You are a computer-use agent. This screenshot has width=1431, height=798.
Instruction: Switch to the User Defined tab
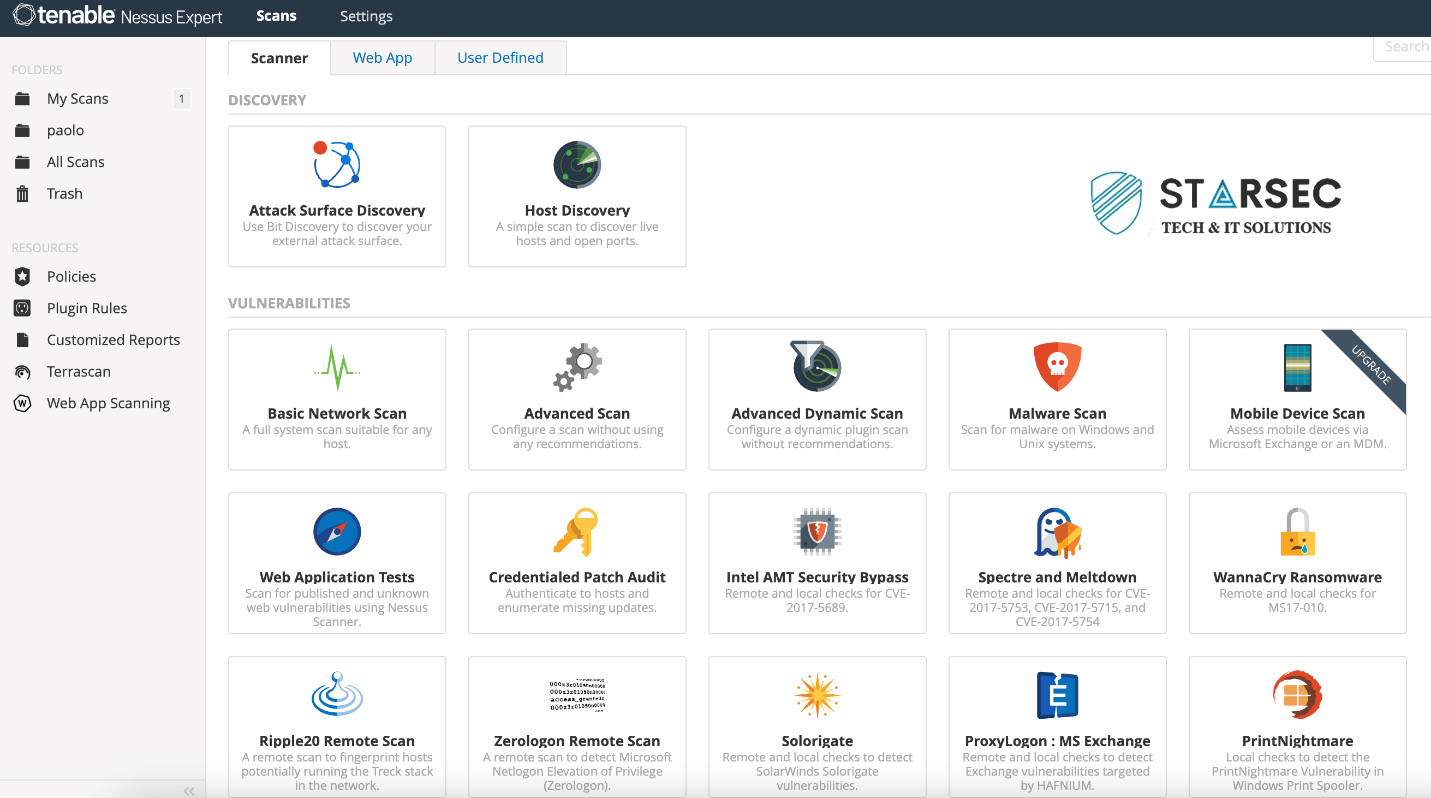click(x=500, y=57)
